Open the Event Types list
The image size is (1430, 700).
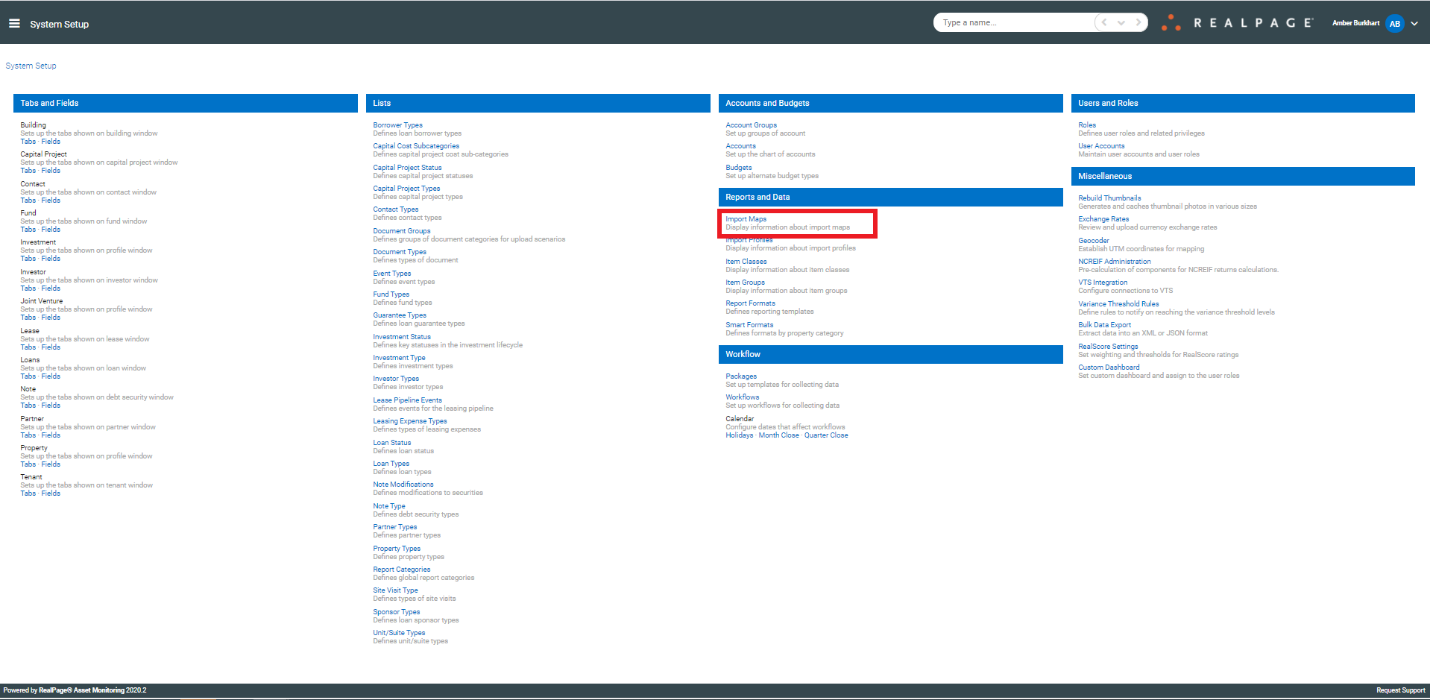(x=392, y=273)
